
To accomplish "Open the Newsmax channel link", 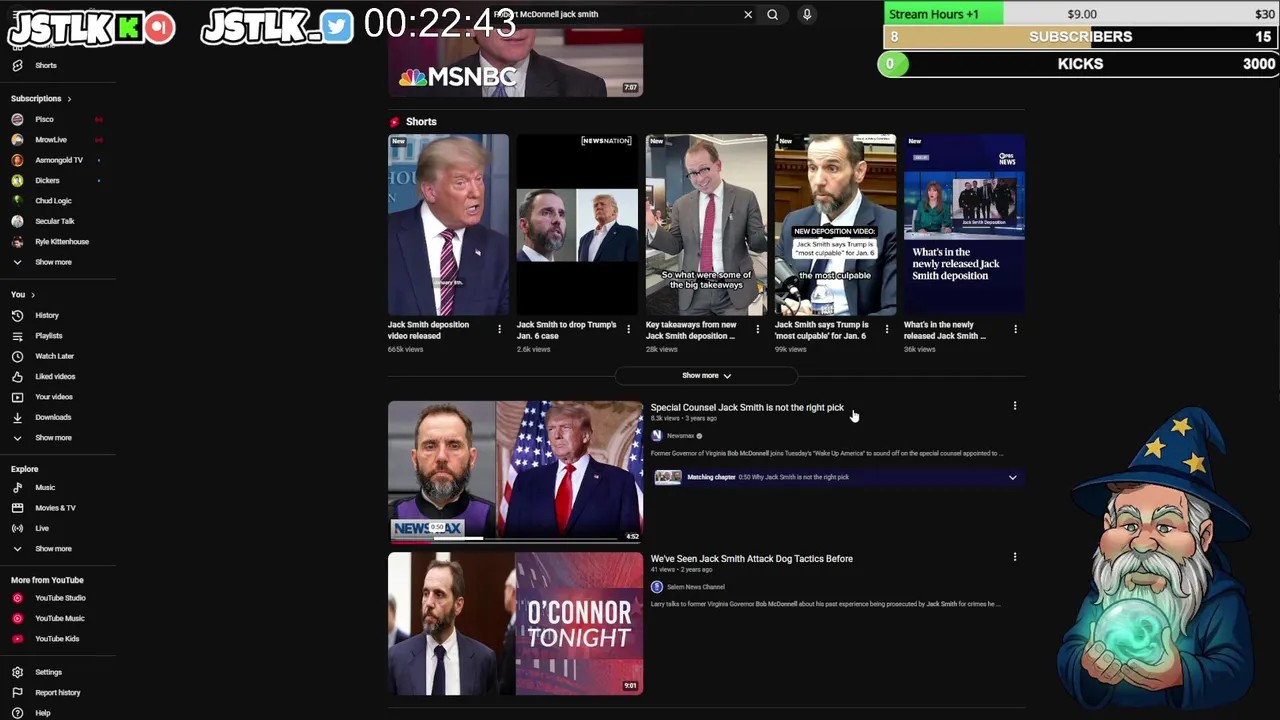I will point(680,436).
